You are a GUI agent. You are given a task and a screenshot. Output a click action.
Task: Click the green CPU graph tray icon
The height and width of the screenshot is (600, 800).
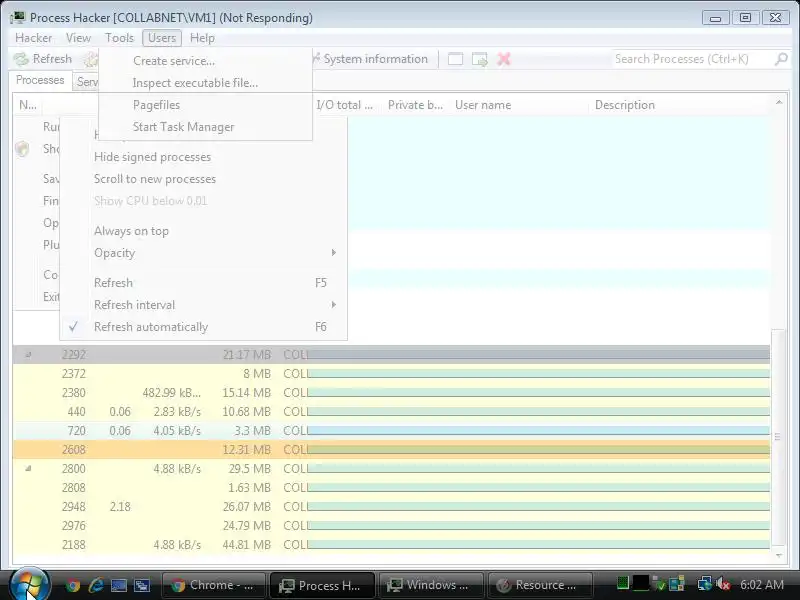point(622,583)
